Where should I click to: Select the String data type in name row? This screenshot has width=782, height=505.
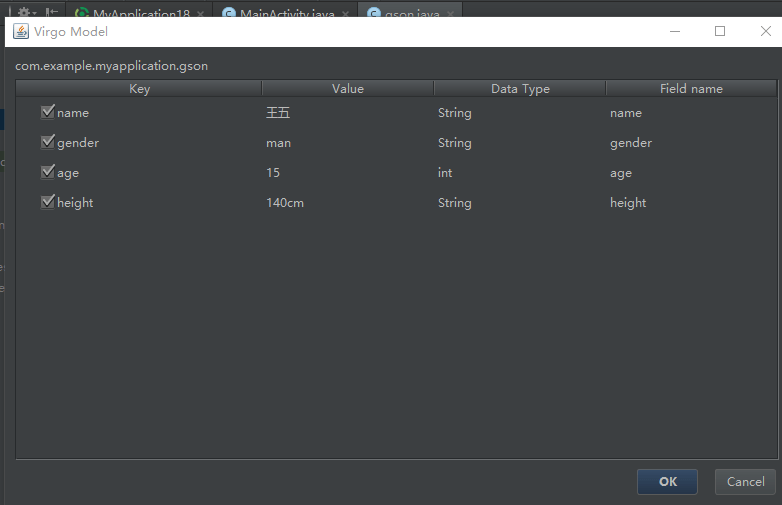pos(520,113)
